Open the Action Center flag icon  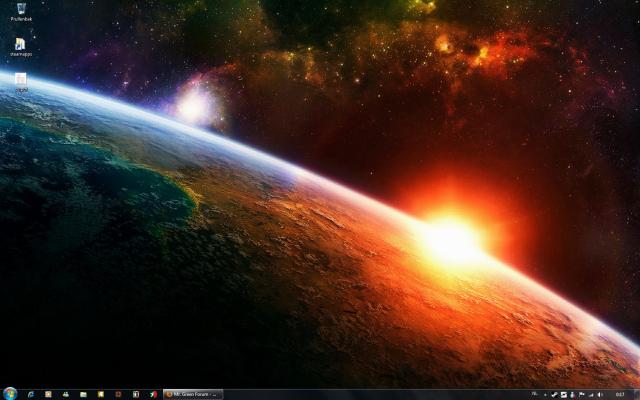pyautogui.click(x=582, y=394)
